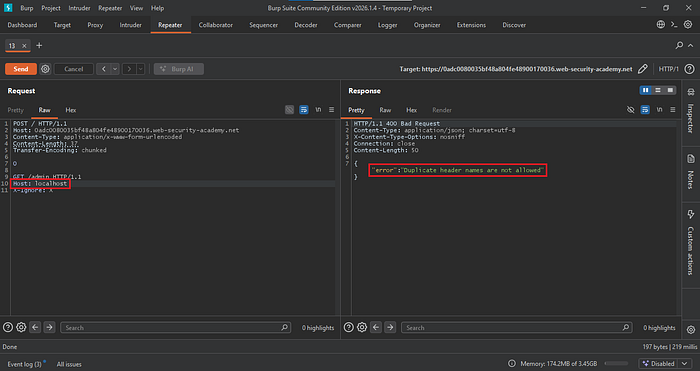The height and width of the screenshot is (371, 700).
Task: Close Repeater tab 13
Action: pyautogui.click(x=25, y=46)
